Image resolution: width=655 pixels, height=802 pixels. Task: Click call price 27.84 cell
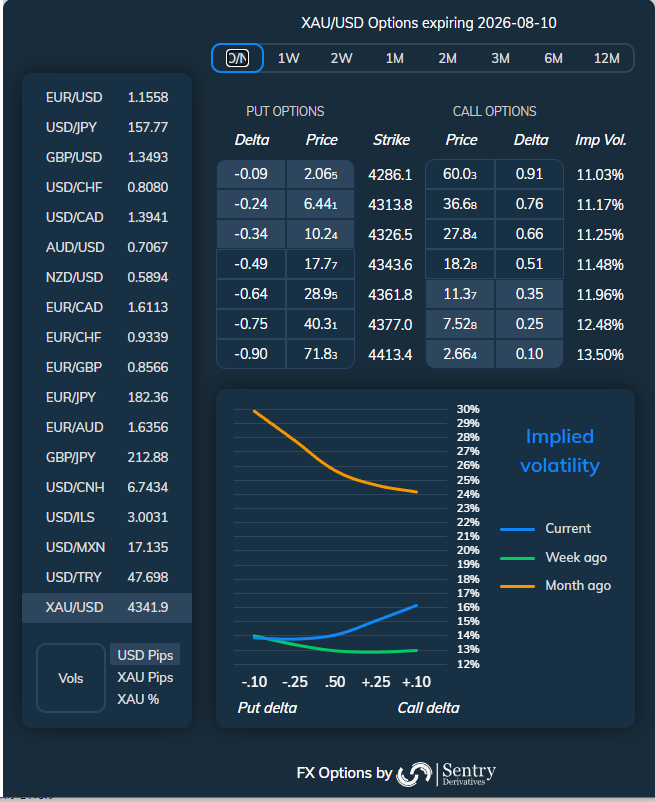pos(460,234)
